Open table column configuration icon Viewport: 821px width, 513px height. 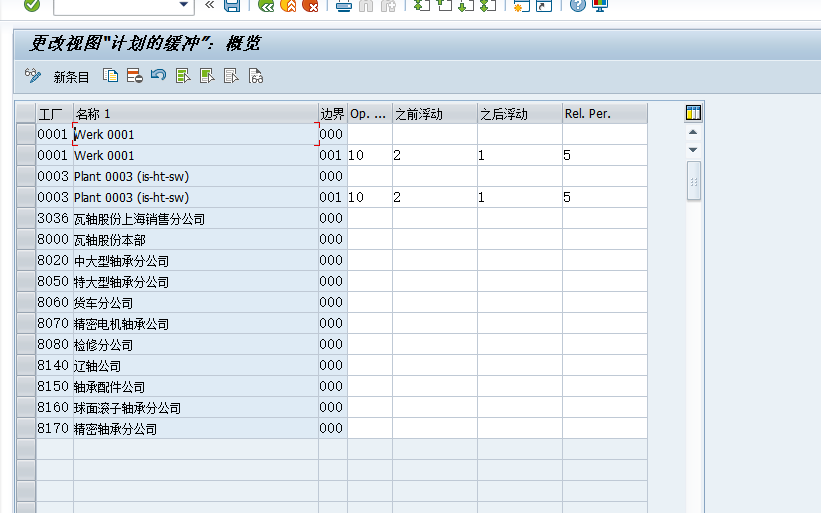[693, 113]
